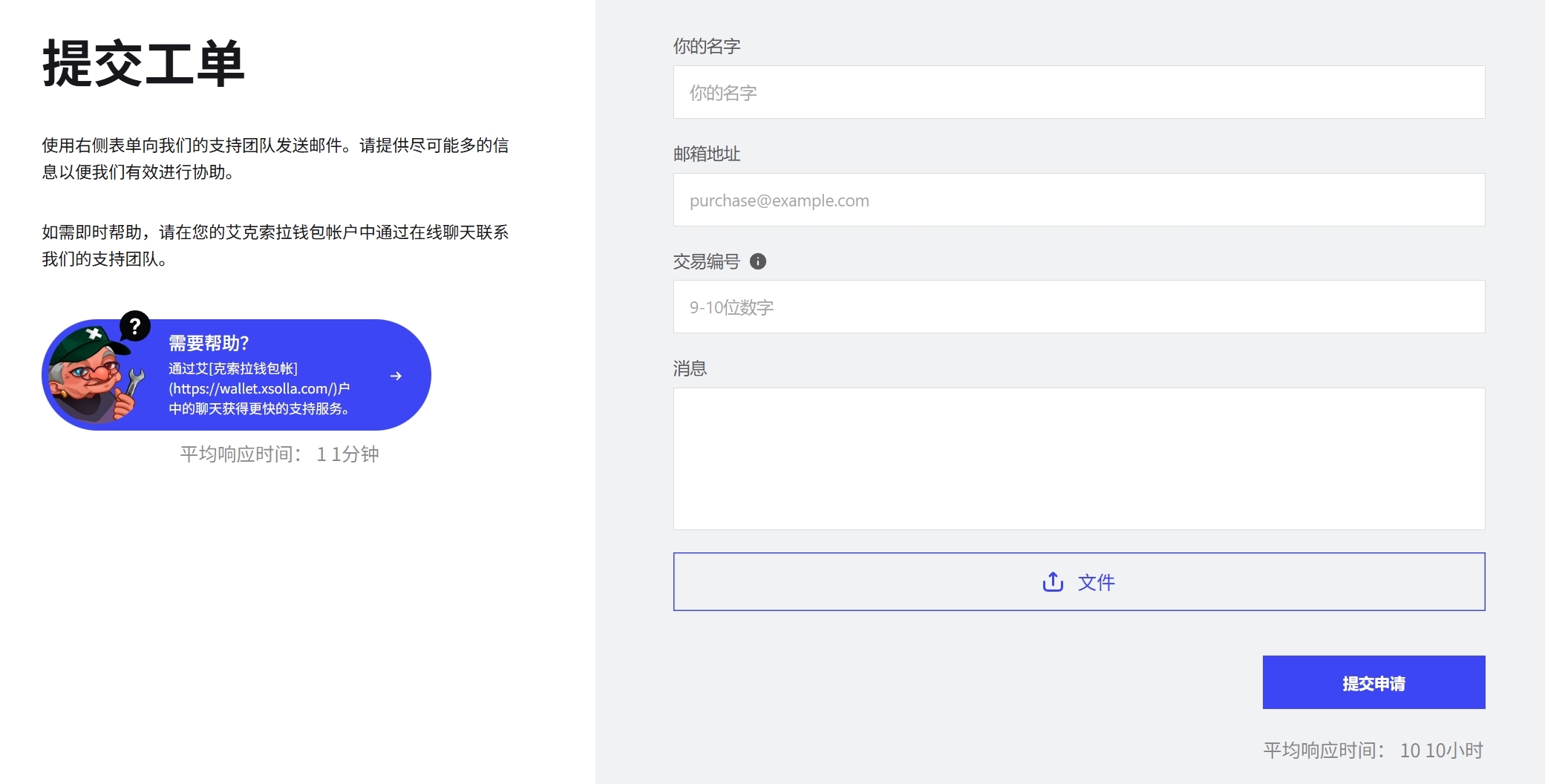Viewport: 1545px width, 784px height.
Task: Click the 提交工单 page heading
Action: [143, 64]
